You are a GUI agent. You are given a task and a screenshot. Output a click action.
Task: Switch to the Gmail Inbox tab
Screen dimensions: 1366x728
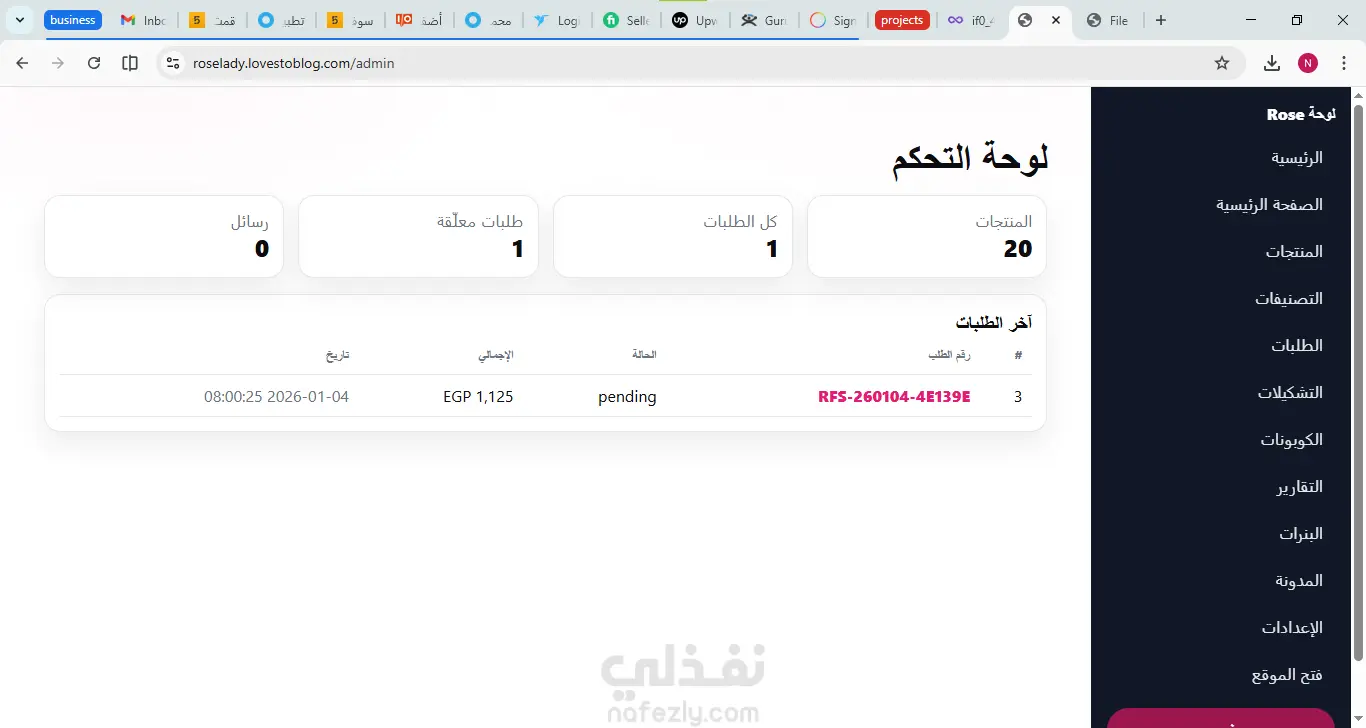(x=143, y=20)
